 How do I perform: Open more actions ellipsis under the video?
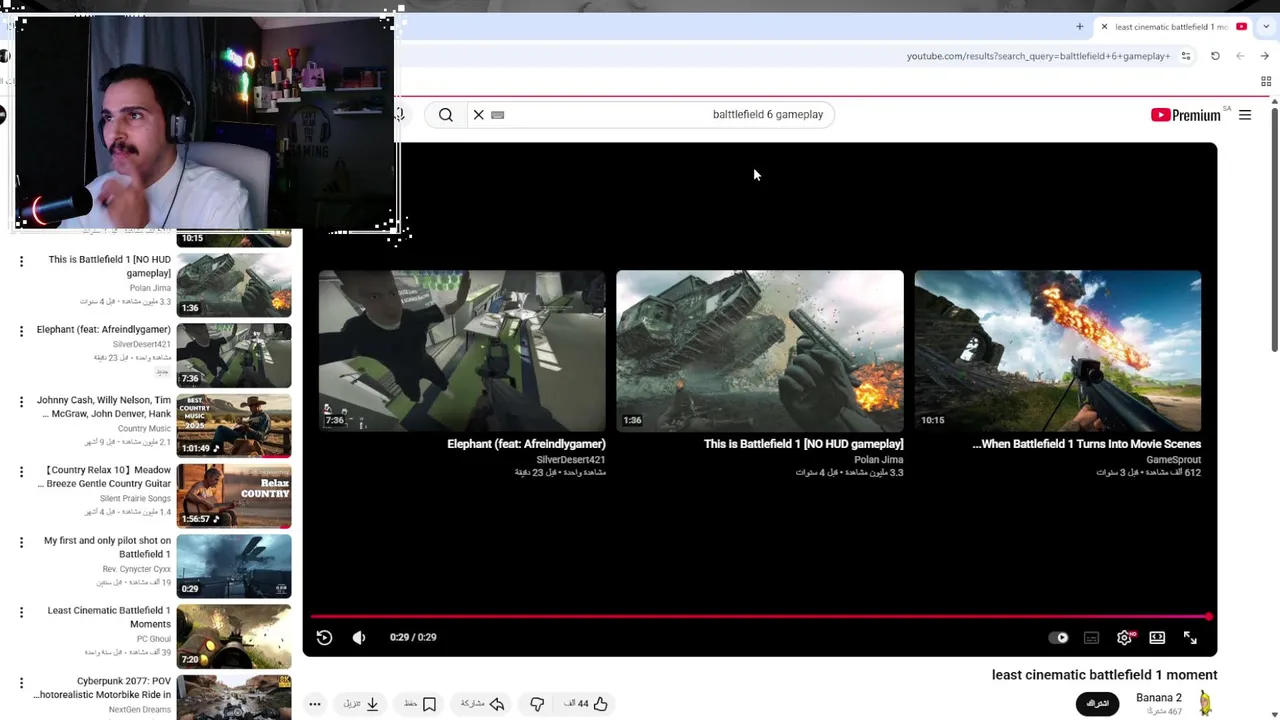point(314,704)
